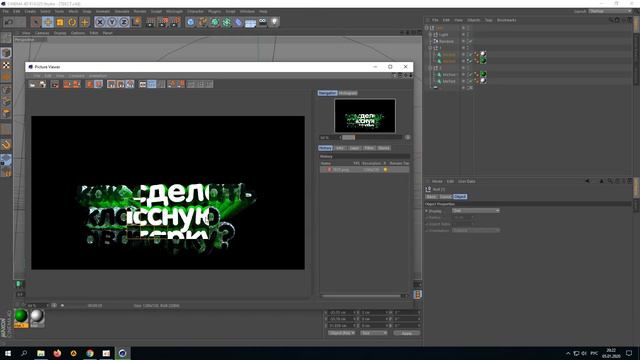640x360 pixels.
Task: Open the Size mode dropdown
Action: pos(373,333)
